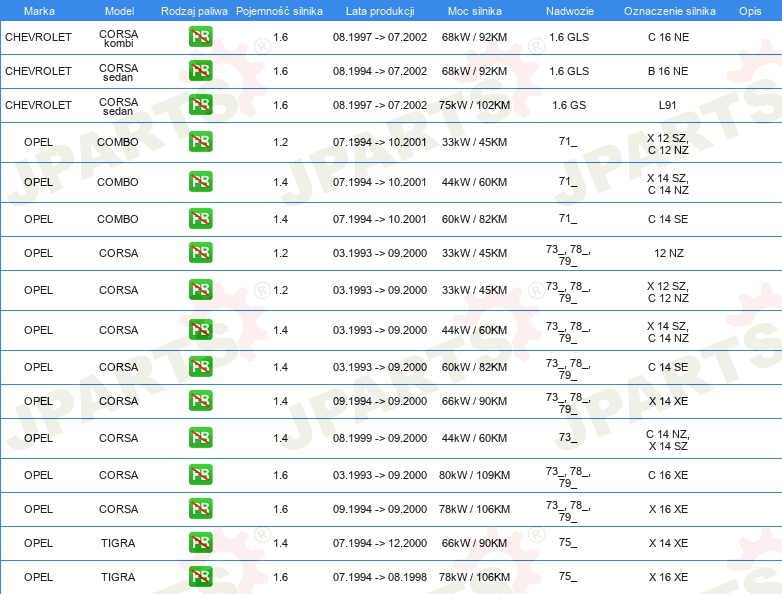Click the Model column header
782x594 pixels.
pyautogui.click(x=120, y=11)
